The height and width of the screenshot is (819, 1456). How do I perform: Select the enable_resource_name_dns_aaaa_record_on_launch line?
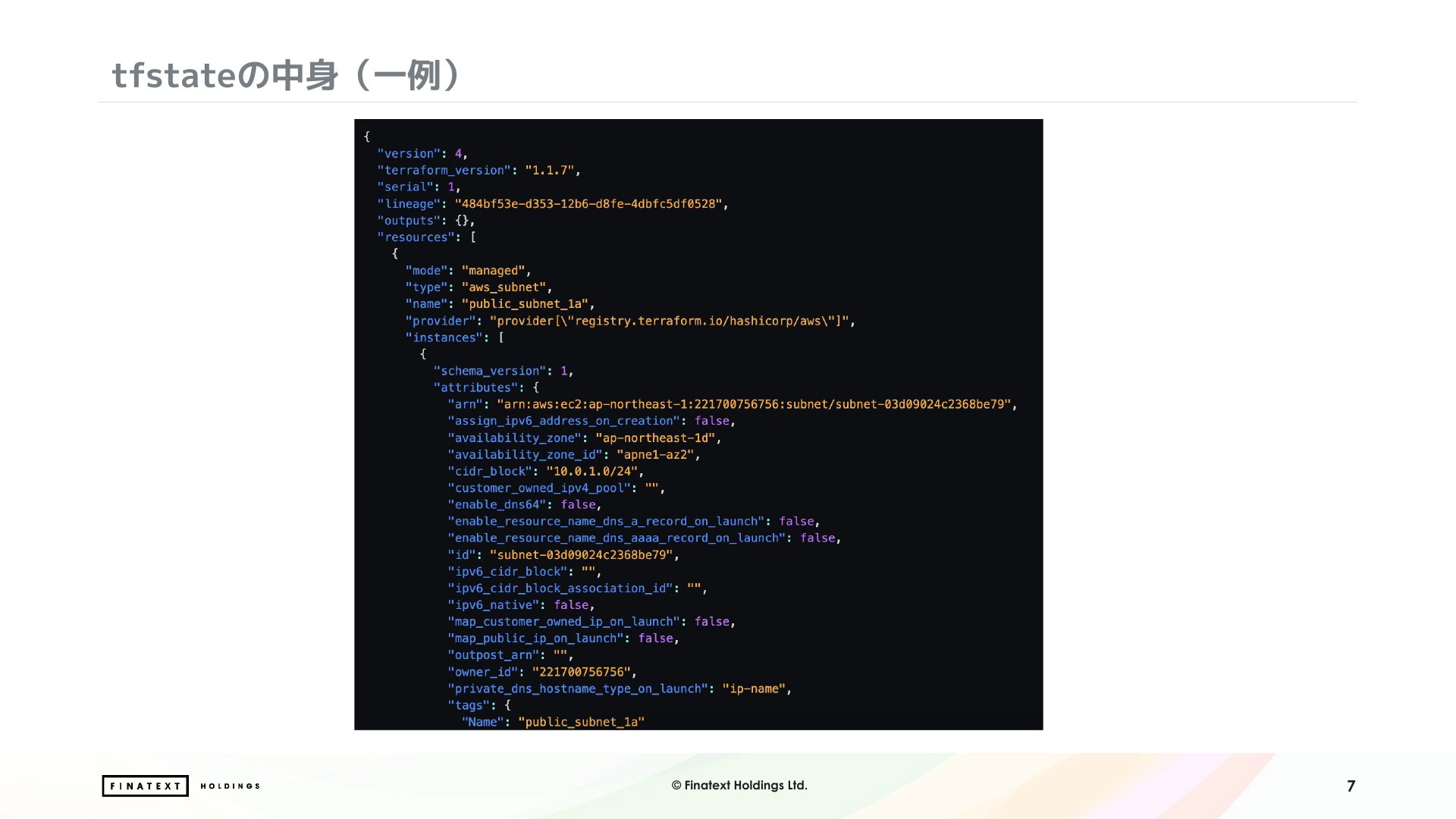(x=645, y=538)
